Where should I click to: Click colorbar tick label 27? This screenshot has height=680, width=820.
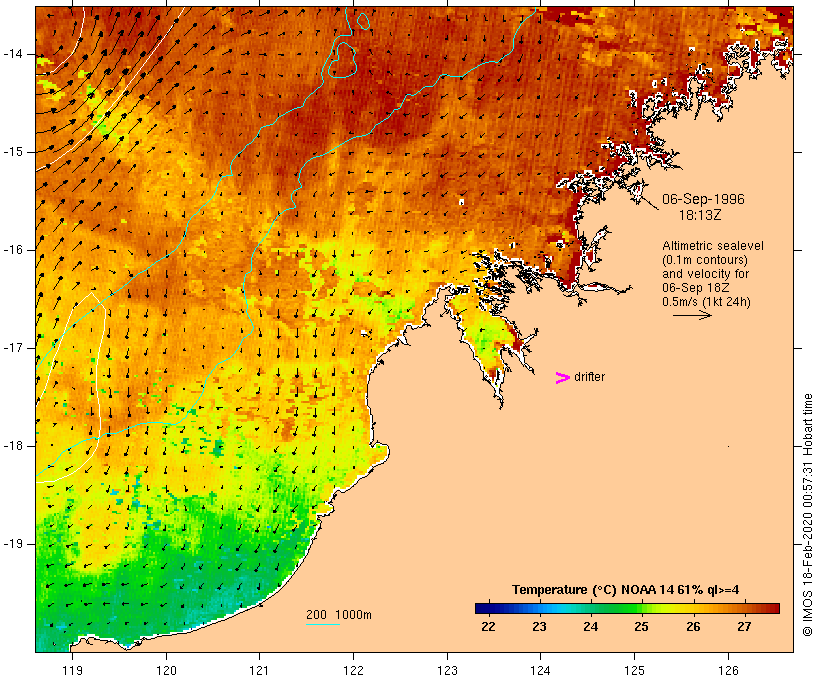pyautogui.click(x=744, y=627)
